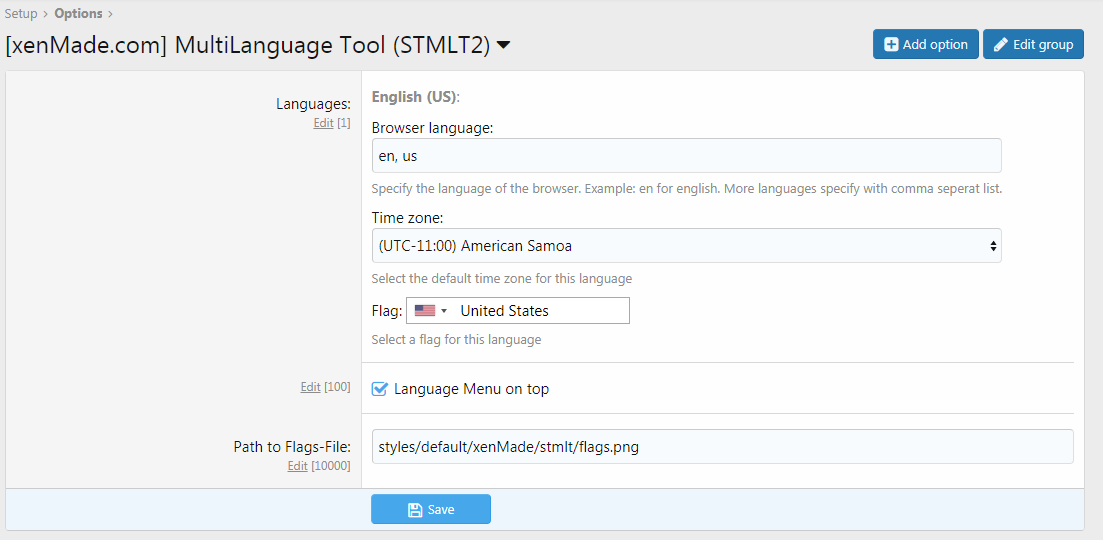The image size is (1103, 540).
Task: Click the Edit group button
Action: 1033,45
